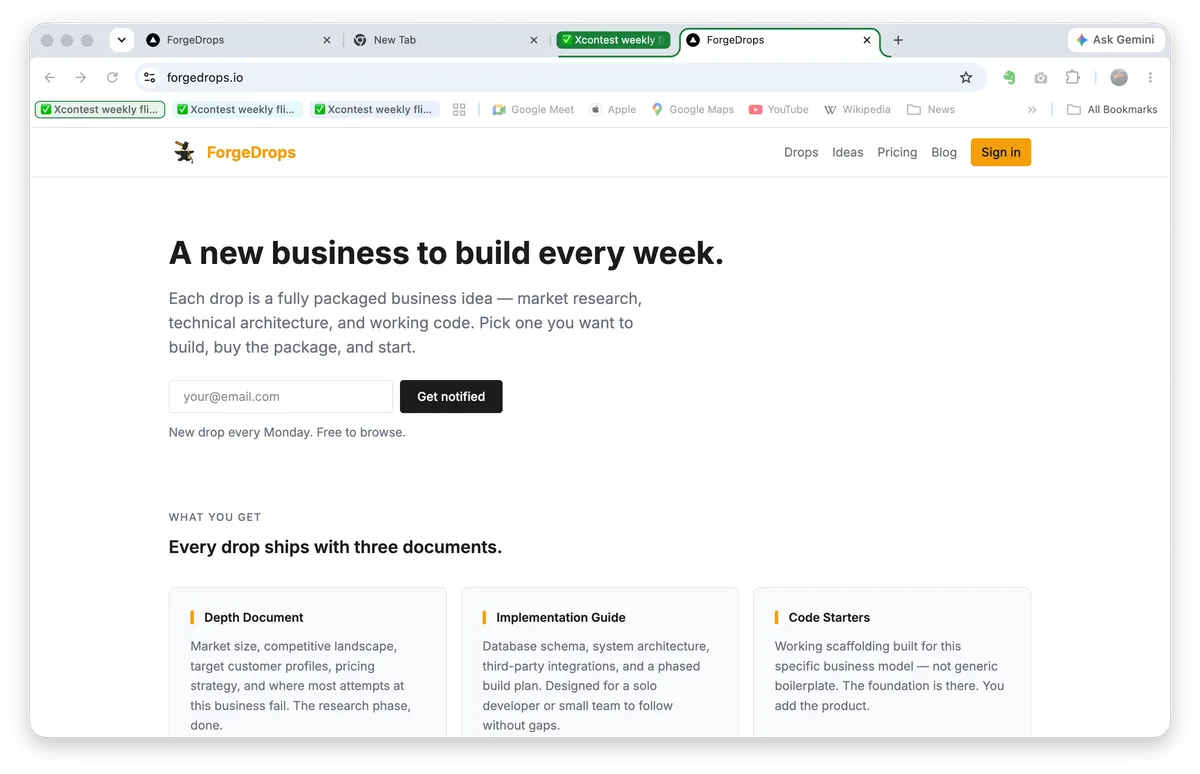Open Drops in the site navigation
The height and width of the screenshot is (774, 1200).
pos(801,152)
